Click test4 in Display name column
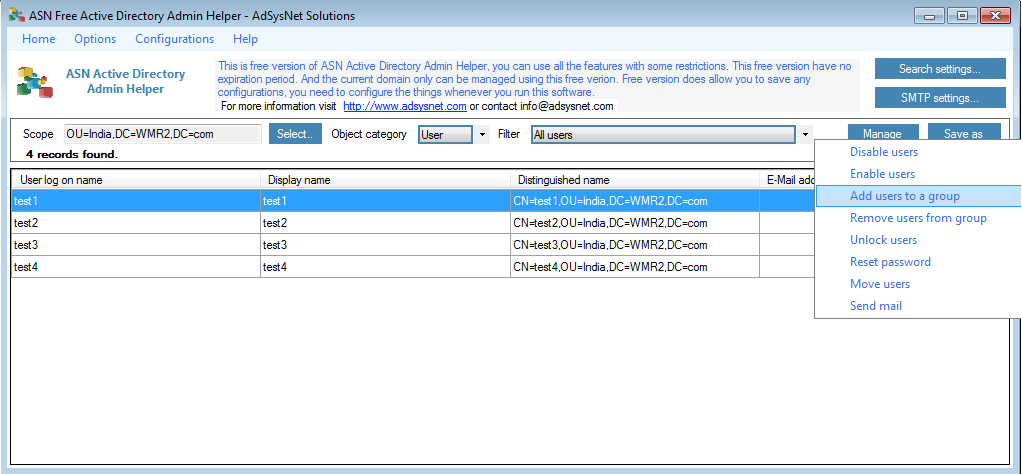This screenshot has height=474, width=1022. pyautogui.click(x=385, y=267)
